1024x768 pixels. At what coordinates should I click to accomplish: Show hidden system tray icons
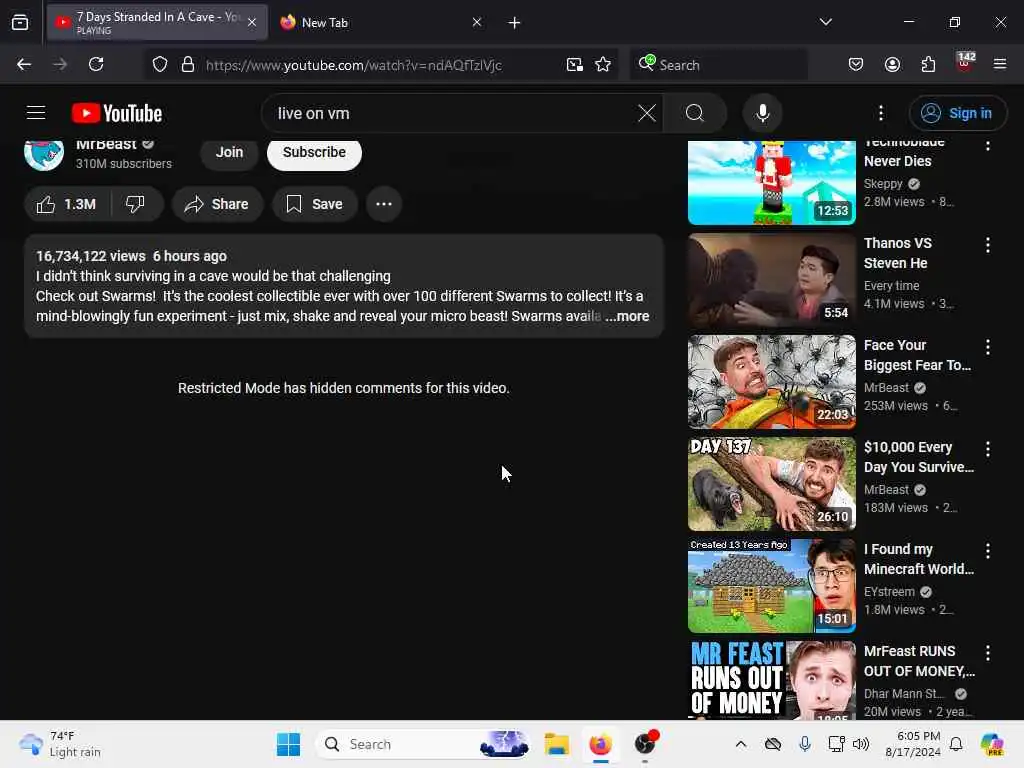pos(741,744)
